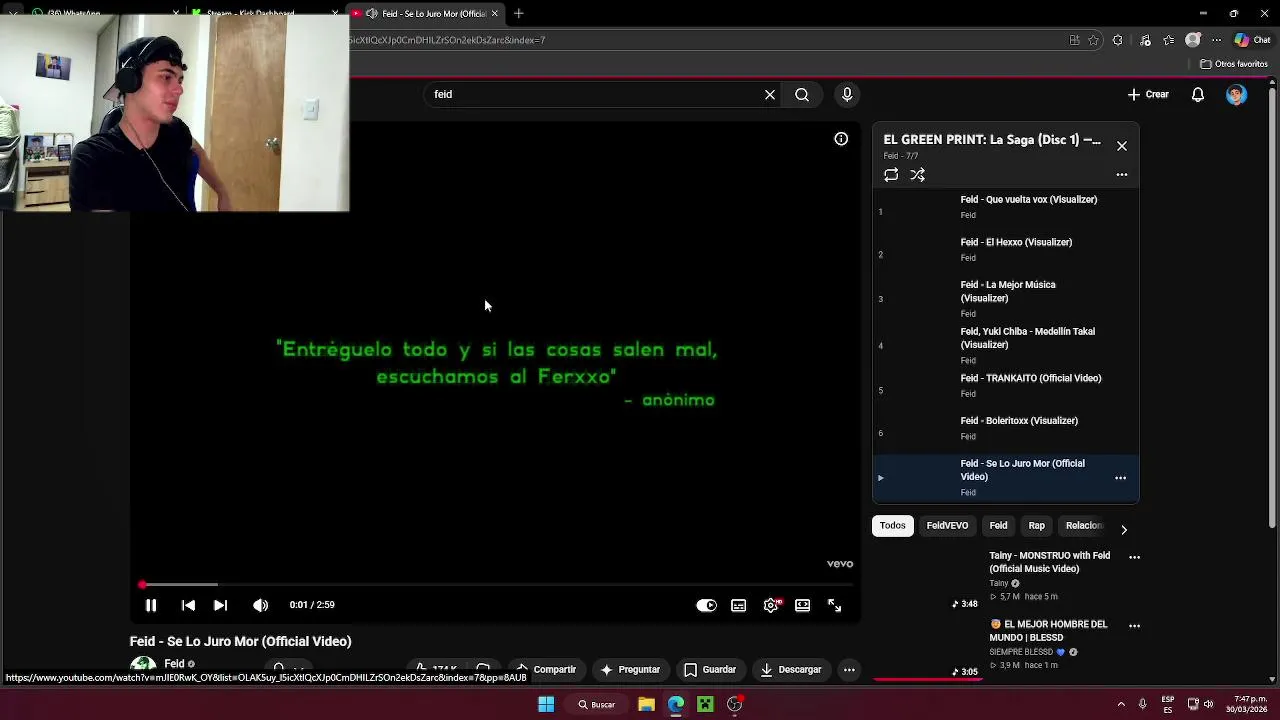Select the Rap filter chip
Viewport: 1280px width, 720px height.
pos(1036,526)
